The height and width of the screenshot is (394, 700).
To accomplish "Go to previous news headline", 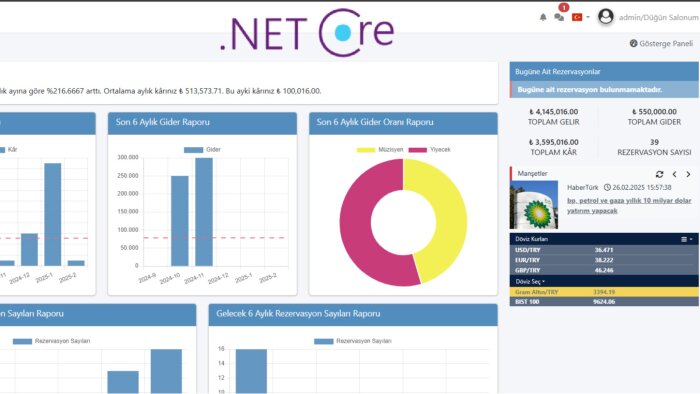I will (675, 174).
